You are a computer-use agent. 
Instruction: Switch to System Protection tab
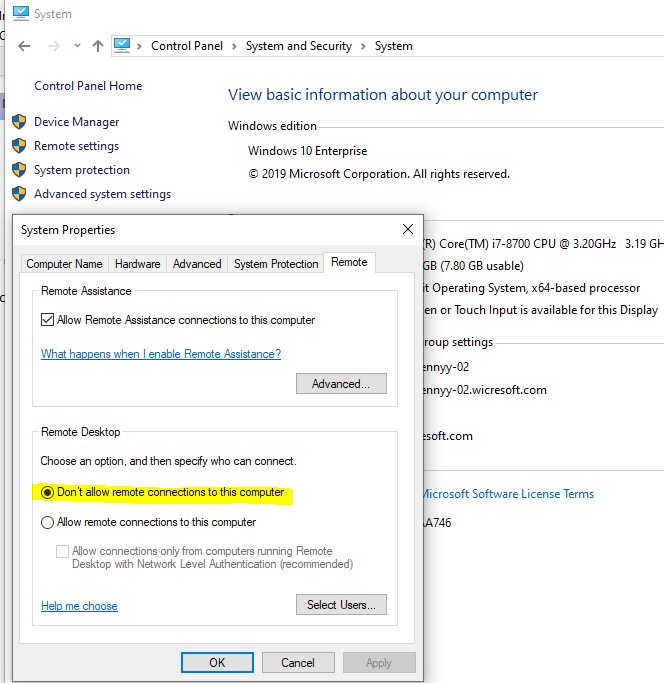pos(276,264)
